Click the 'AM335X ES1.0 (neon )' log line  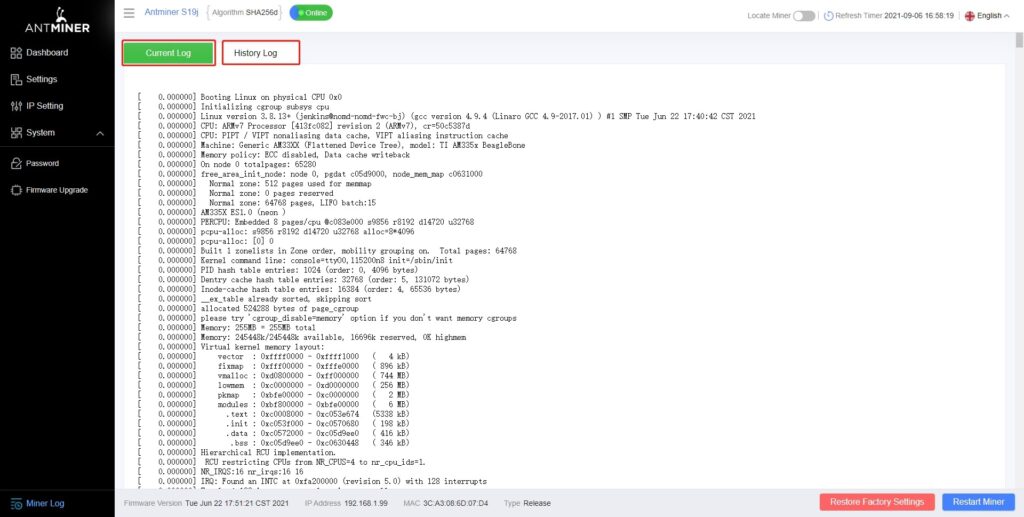[212, 212]
